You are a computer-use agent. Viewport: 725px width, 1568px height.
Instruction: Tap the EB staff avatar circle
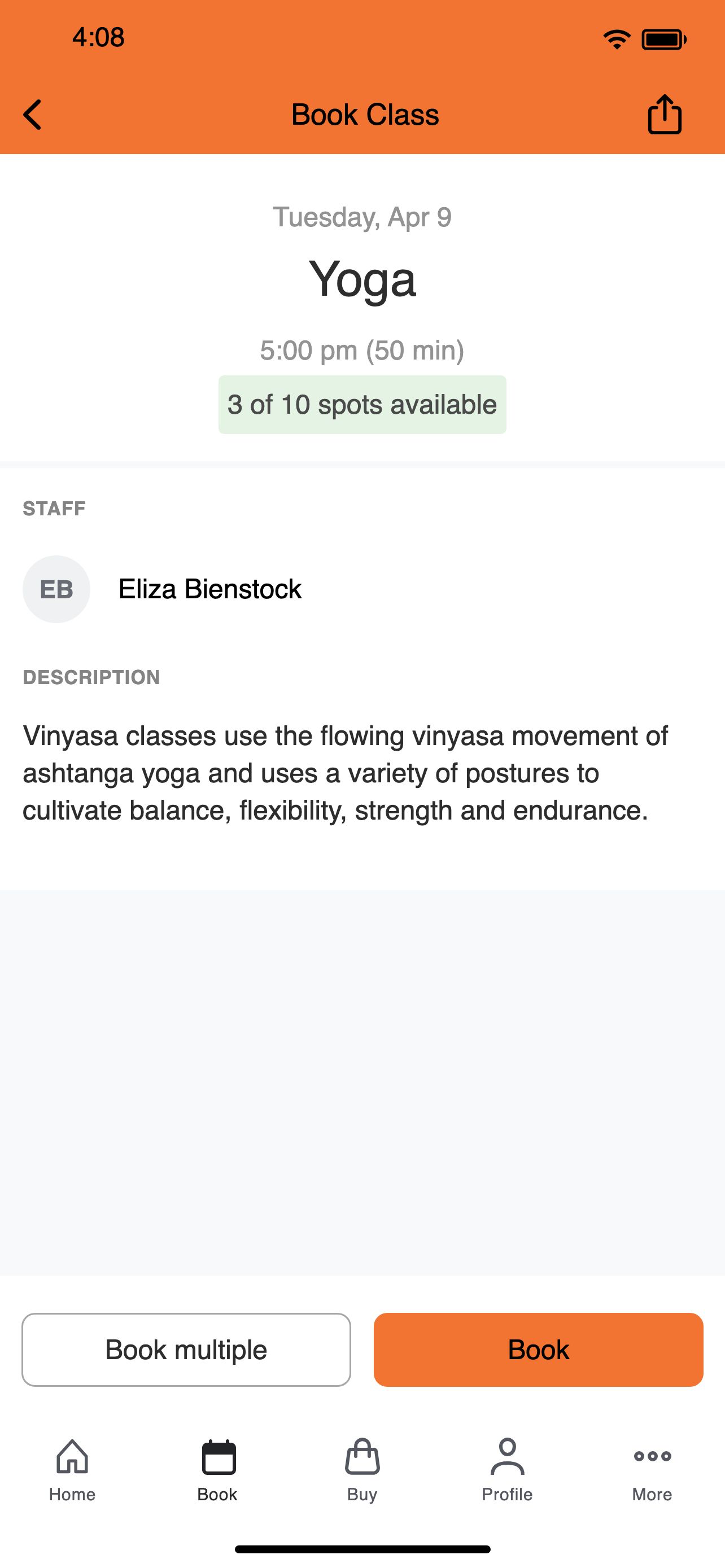[56, 589]
